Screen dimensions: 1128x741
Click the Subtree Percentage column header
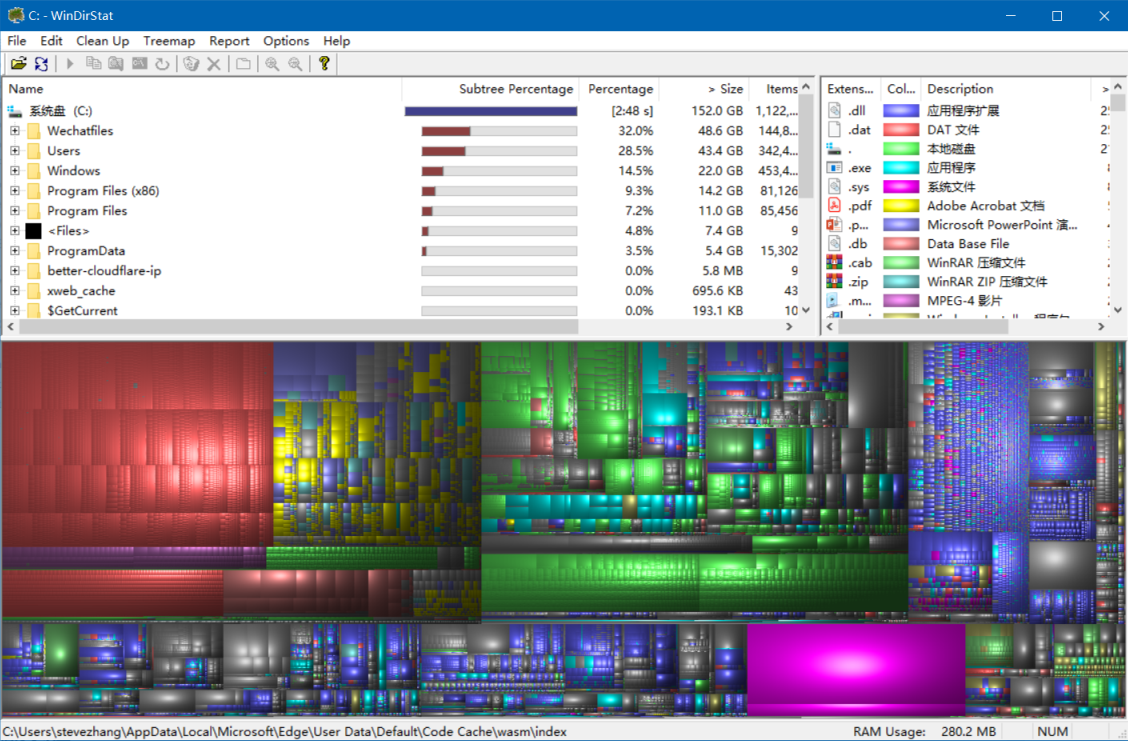tap(516, 89)
